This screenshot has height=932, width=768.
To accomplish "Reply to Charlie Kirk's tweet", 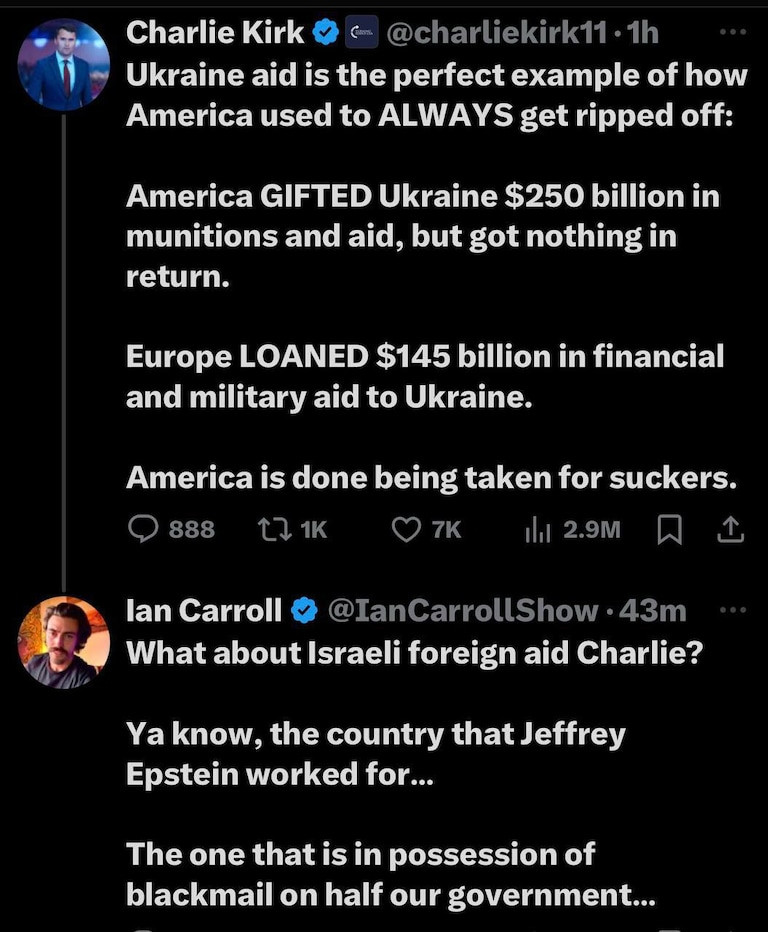I will click(x=145, y=529).
